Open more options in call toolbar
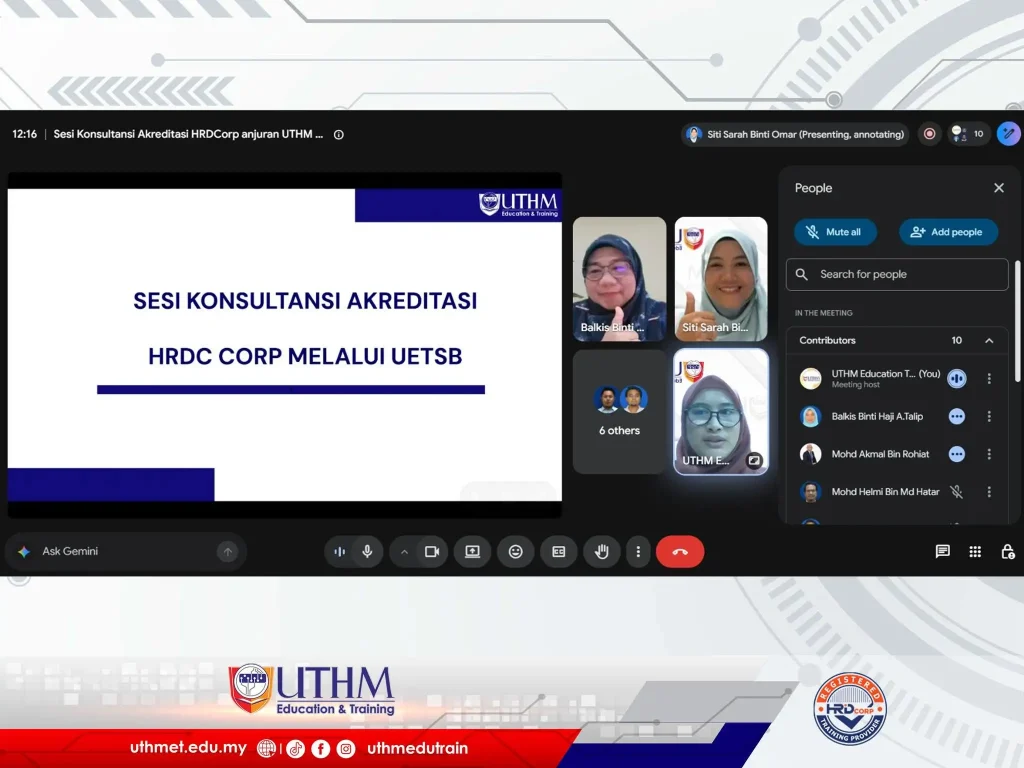This screenshot has width=1024, height=768. click(638, 552)
